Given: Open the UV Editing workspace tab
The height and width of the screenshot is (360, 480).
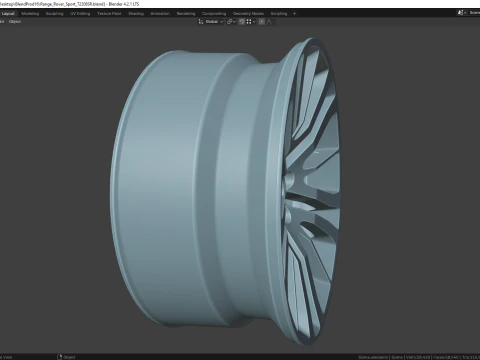Looking at the screenshot, I should 80,14.
